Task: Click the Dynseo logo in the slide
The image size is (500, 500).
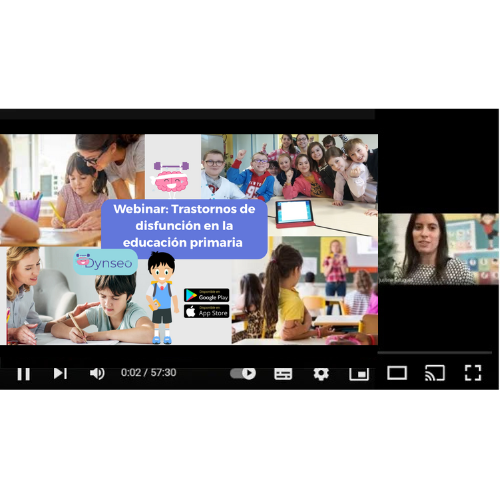Action: [x=105, y=262]
